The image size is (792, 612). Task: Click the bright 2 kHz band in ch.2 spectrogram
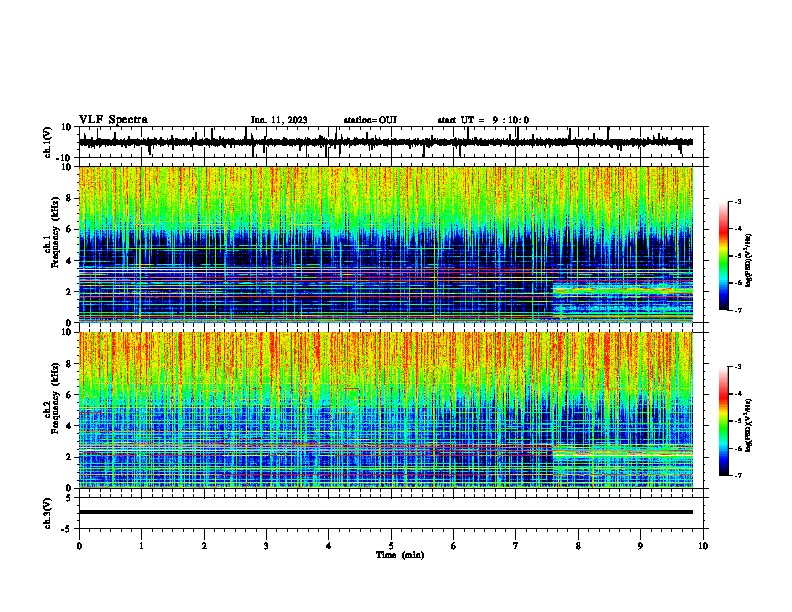click(x=623, y=454)
